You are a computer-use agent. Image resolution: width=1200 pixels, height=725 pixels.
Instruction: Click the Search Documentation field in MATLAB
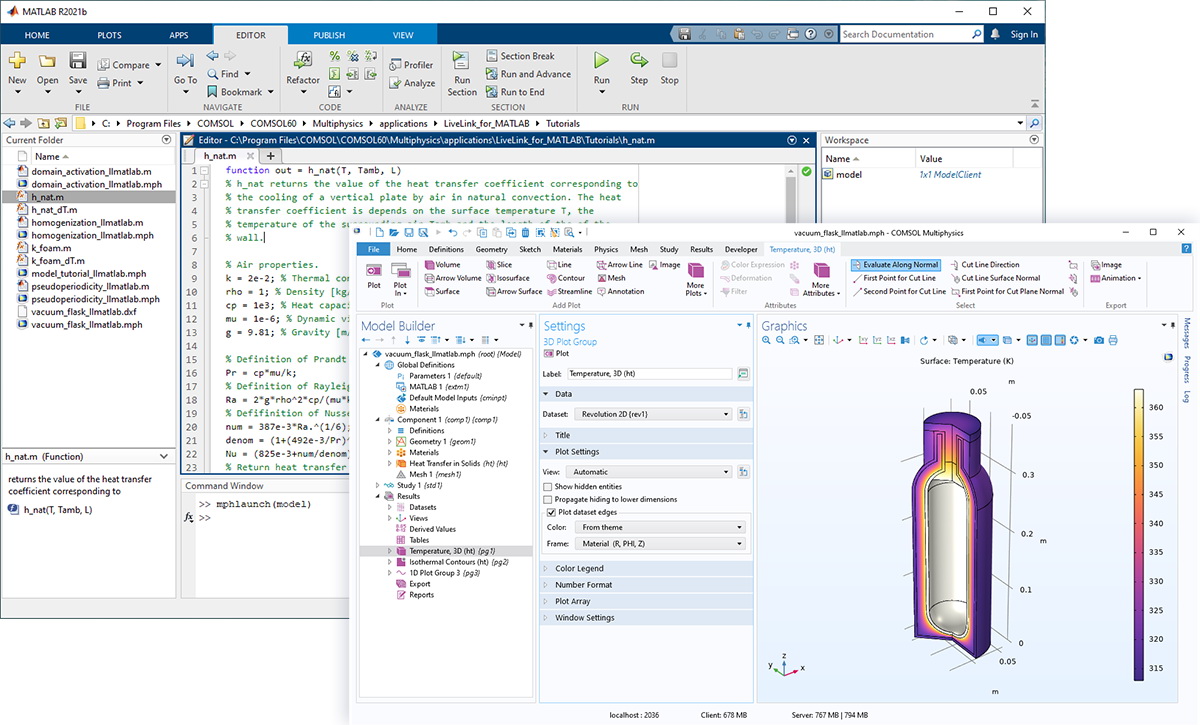(912, 34)
